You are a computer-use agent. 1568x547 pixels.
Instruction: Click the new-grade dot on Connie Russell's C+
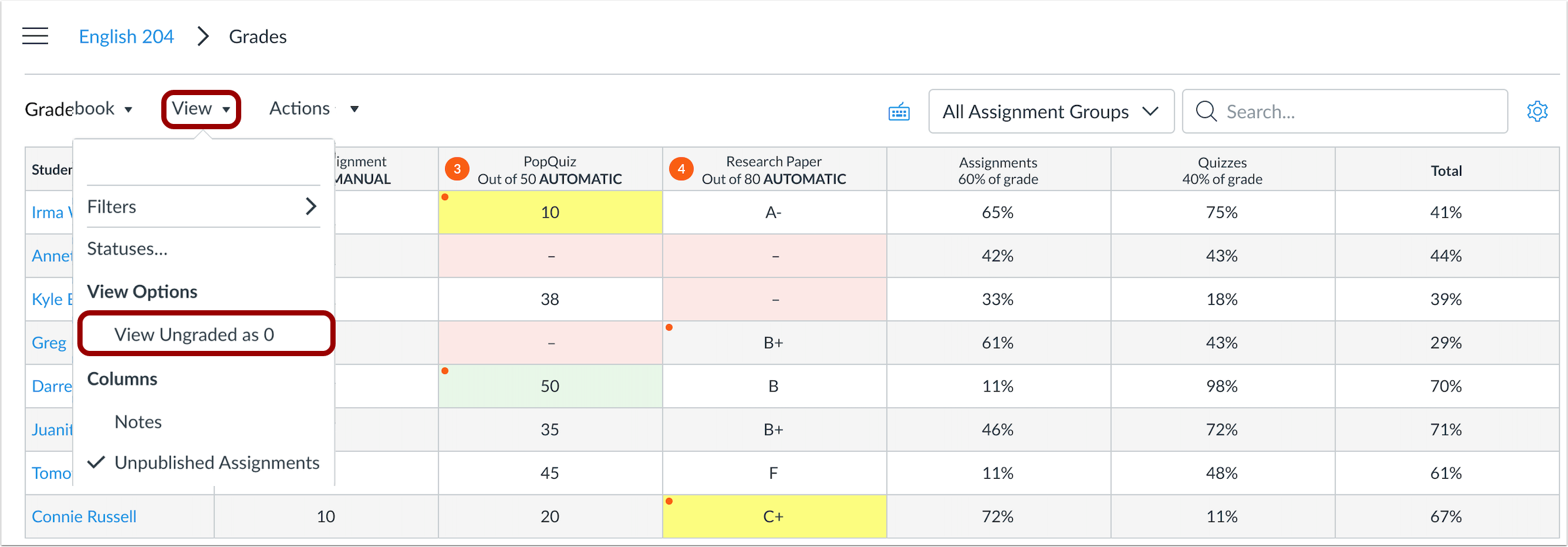point(670,501)
